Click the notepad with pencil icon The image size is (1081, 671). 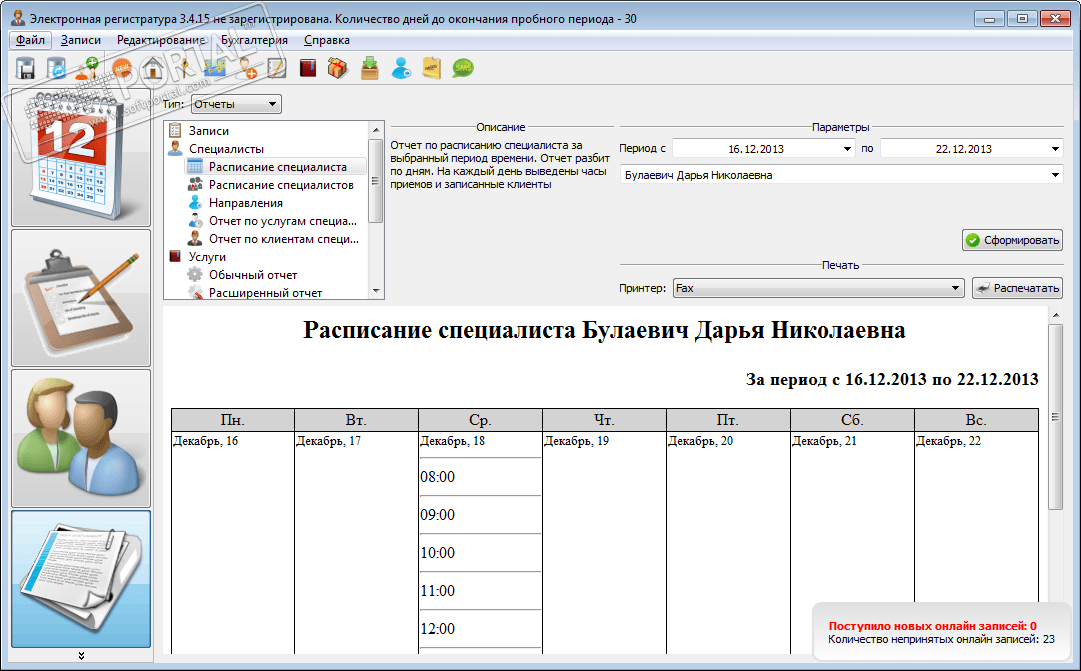point(276,68)
